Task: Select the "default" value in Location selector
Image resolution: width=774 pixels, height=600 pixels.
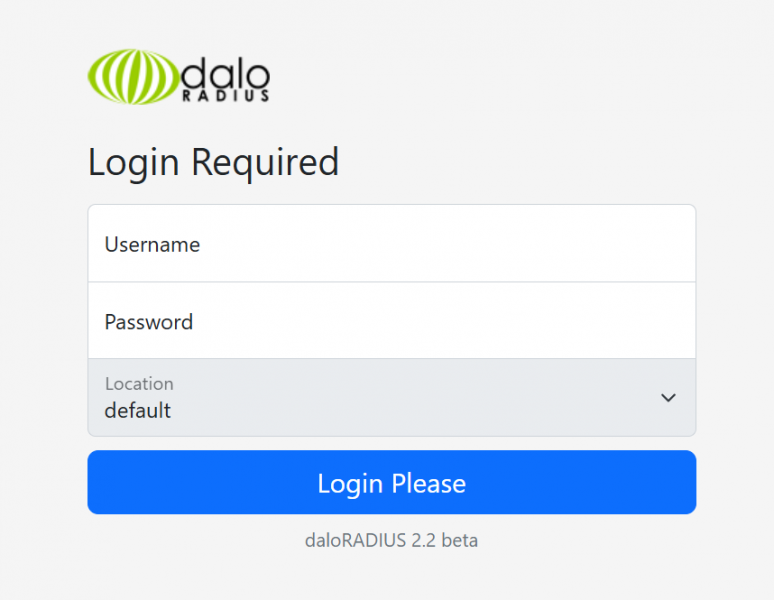Action: click(138, 411)
